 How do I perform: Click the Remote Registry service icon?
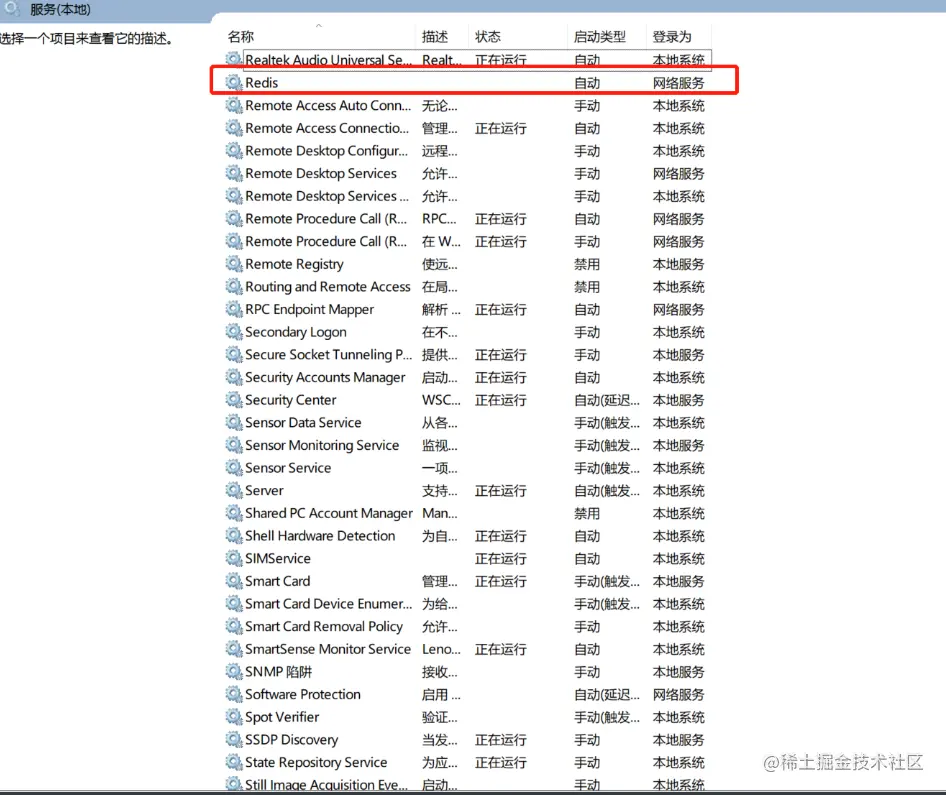[233, 264]
